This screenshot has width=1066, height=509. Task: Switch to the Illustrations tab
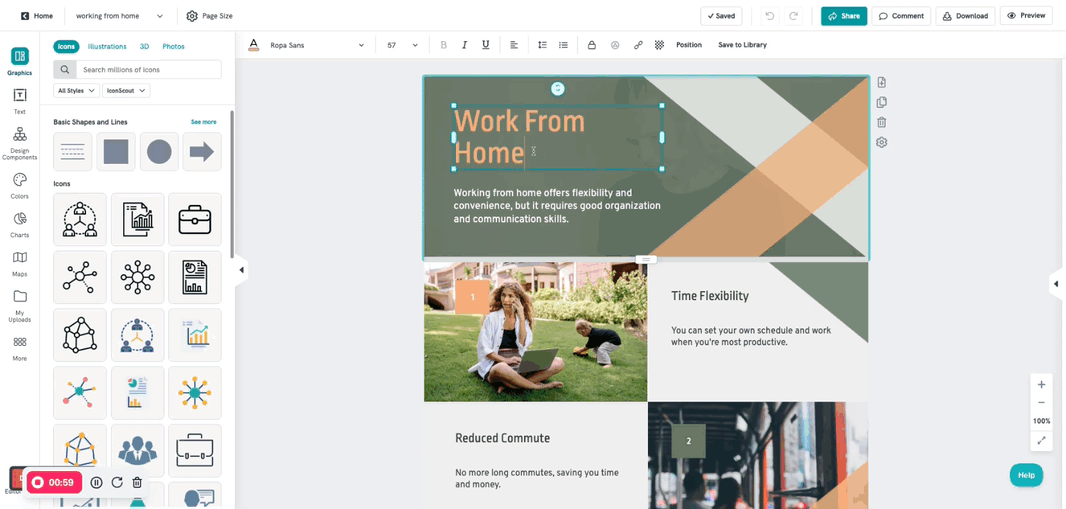point(107,46)
